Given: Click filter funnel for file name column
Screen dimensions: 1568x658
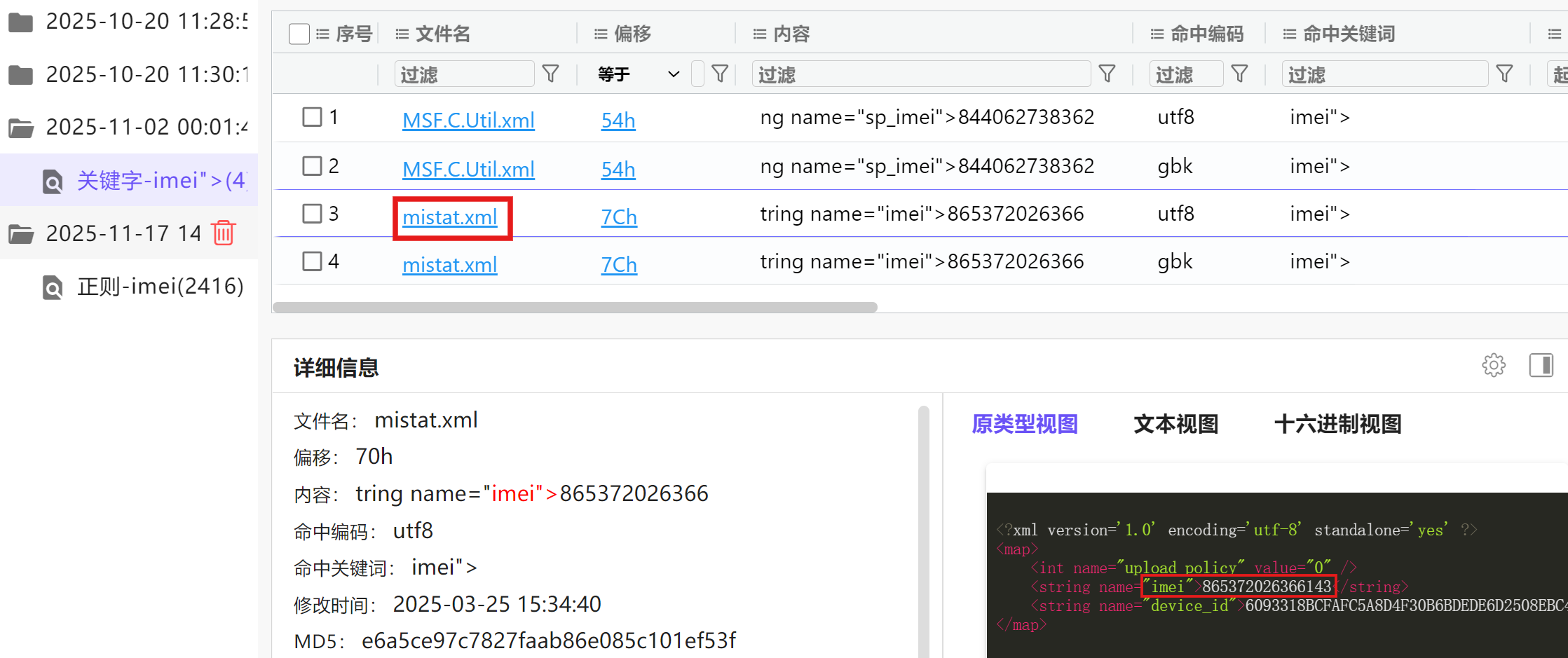Looking at the screenshot, I should (x=551, y=74).
